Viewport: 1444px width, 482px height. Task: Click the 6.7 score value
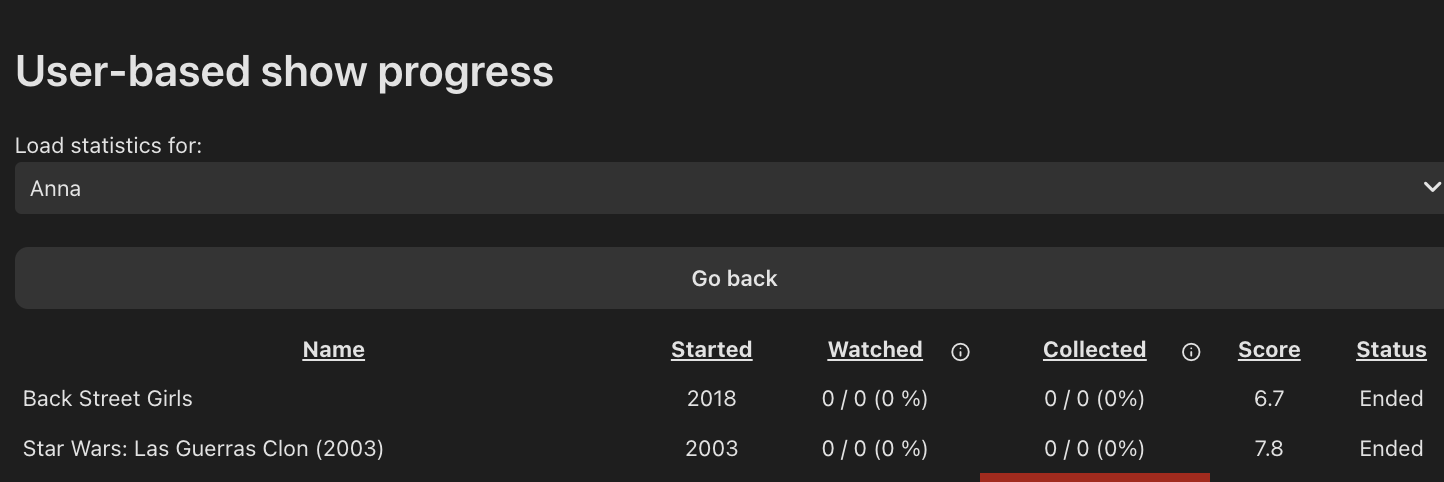[1269, 399]
